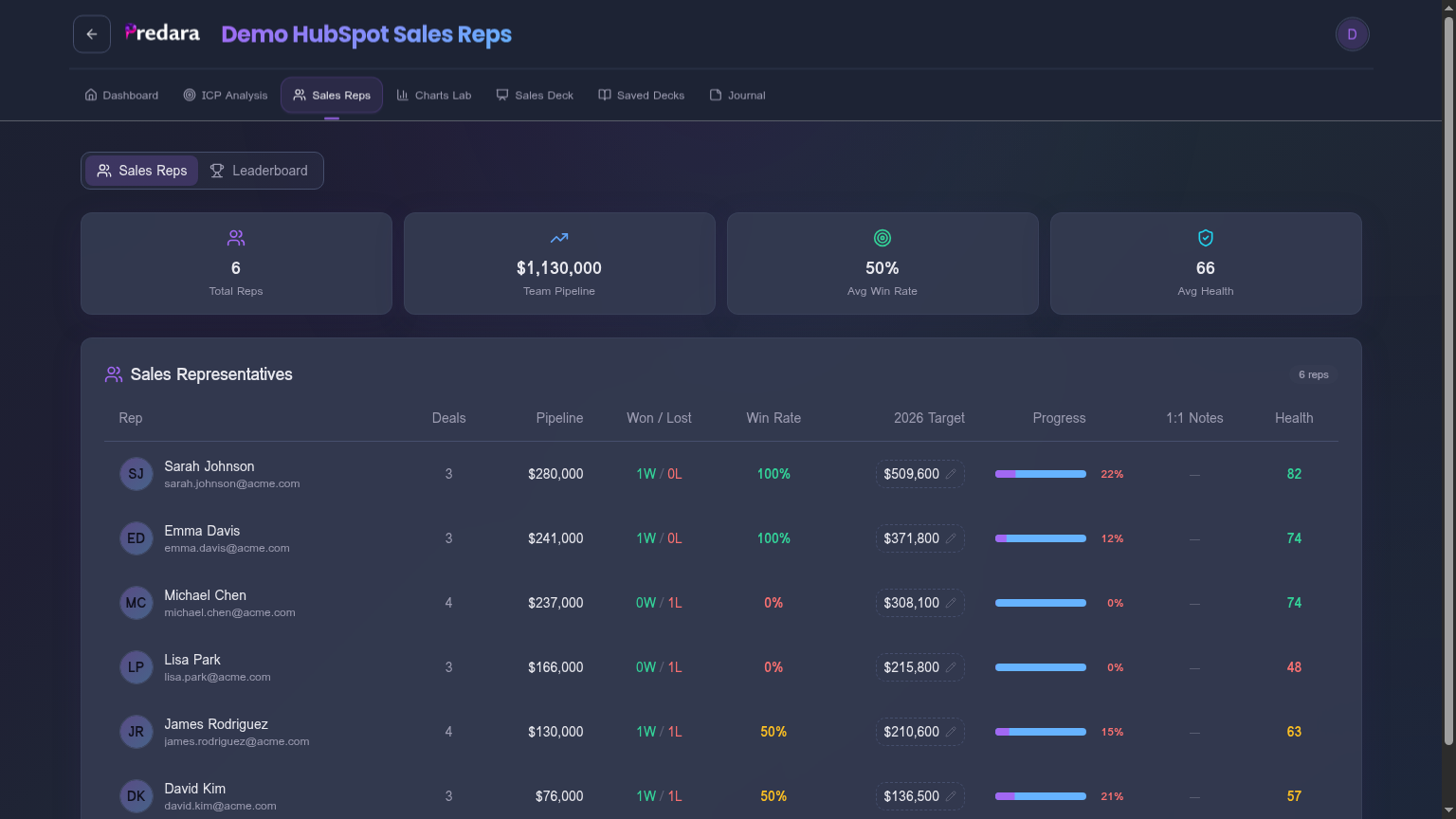Click pencil icon next to $308,100 target
1456x819 pixels.
click(951, 603)
